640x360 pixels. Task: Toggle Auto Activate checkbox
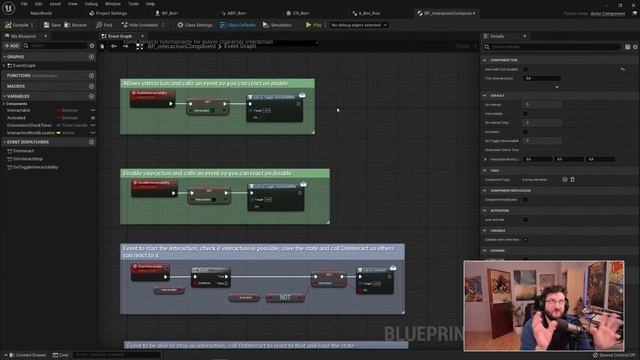pyautogui.click(x=525, y=220)
